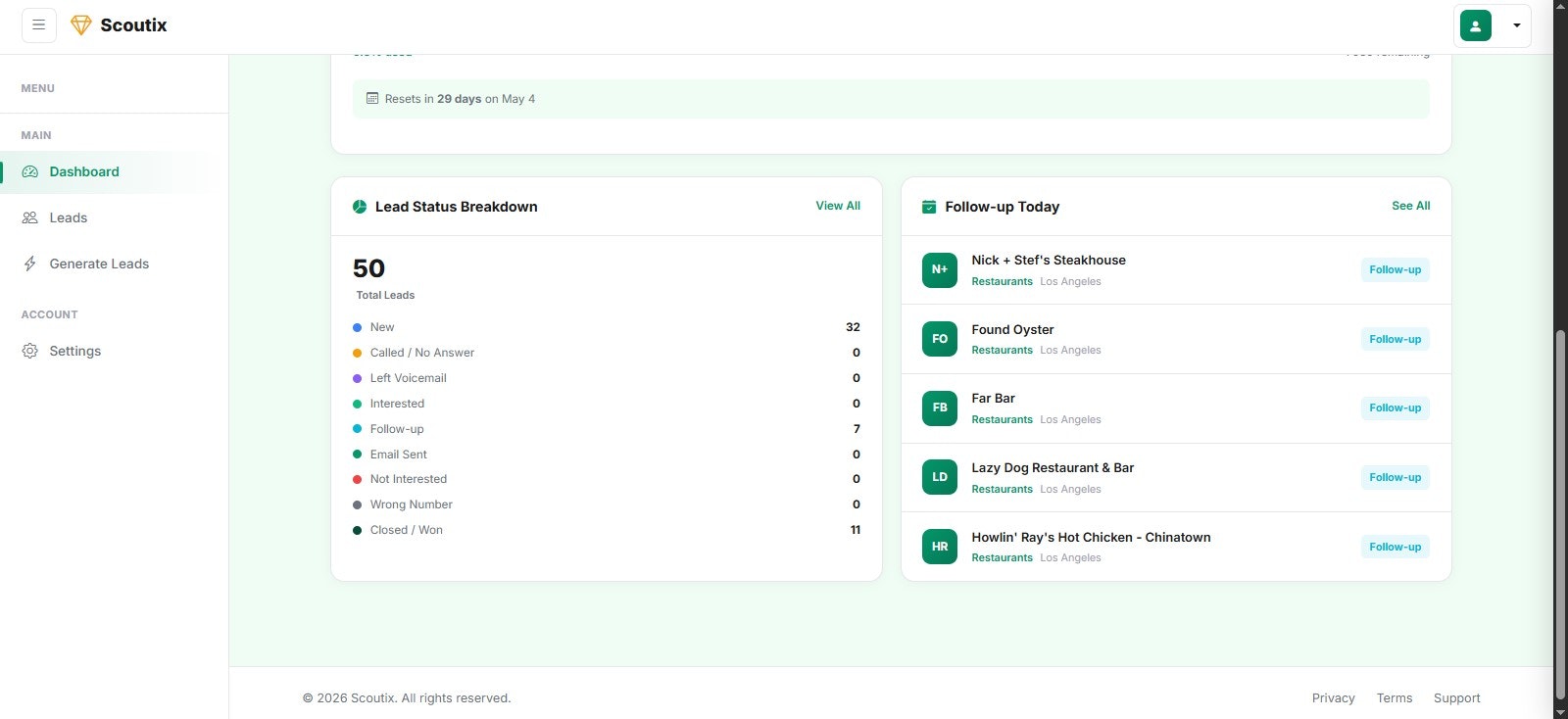Click Restaurants tag under Found Oyster
Image resolution: width=1568 pixels, height=719 pixels.
click(x=1002, y=350)
